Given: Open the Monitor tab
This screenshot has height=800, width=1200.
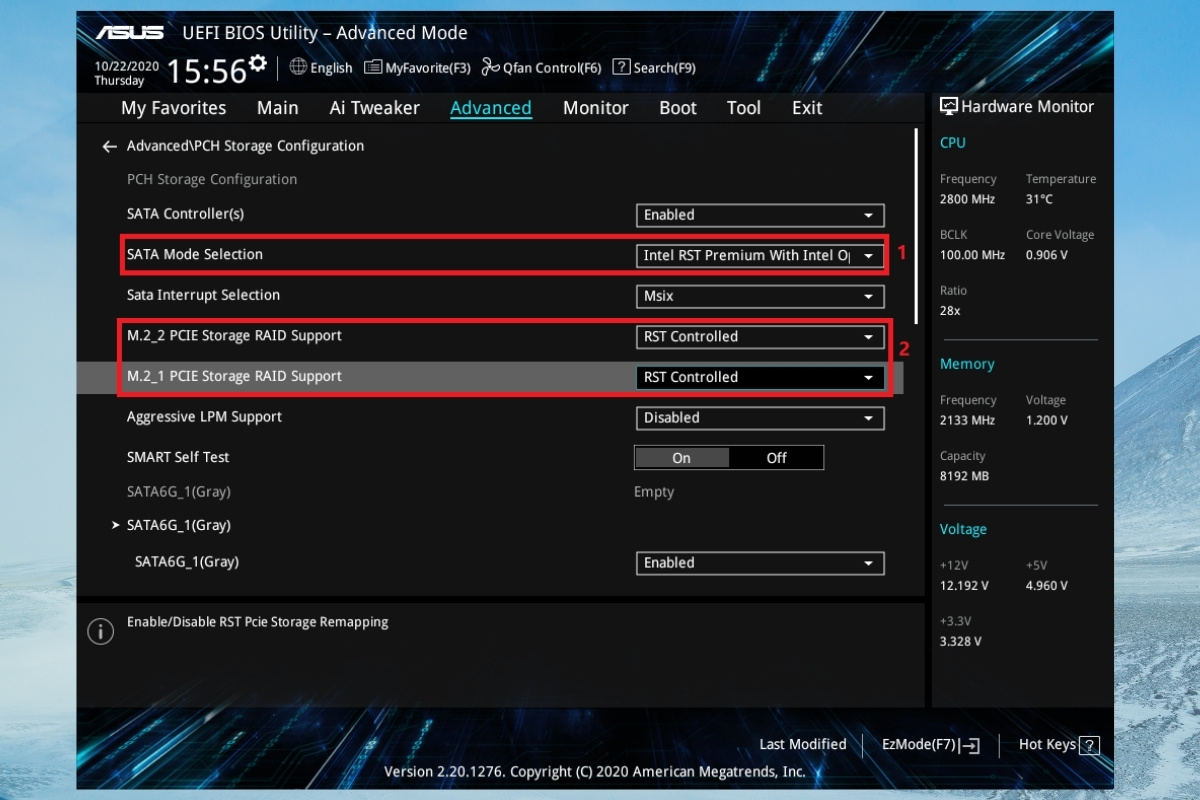Looking at the screenshot, I should click(x=595, y=108).
